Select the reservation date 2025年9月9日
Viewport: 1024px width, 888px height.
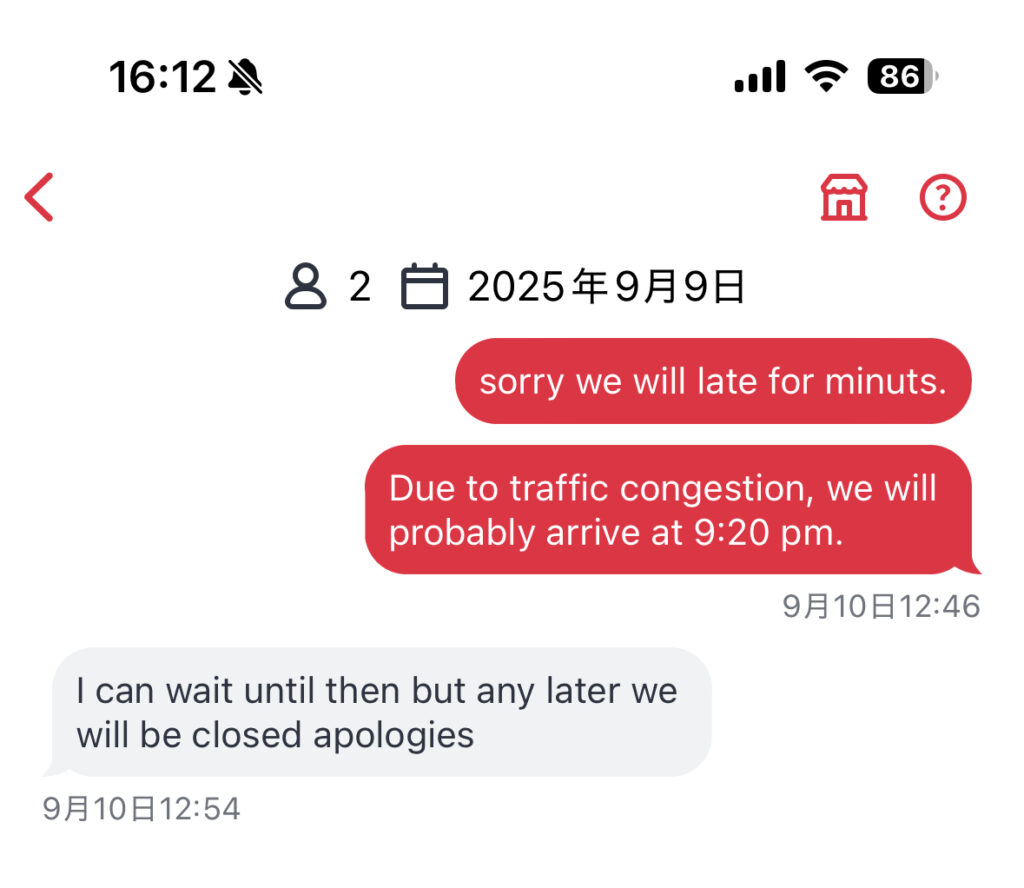(606, 287)
